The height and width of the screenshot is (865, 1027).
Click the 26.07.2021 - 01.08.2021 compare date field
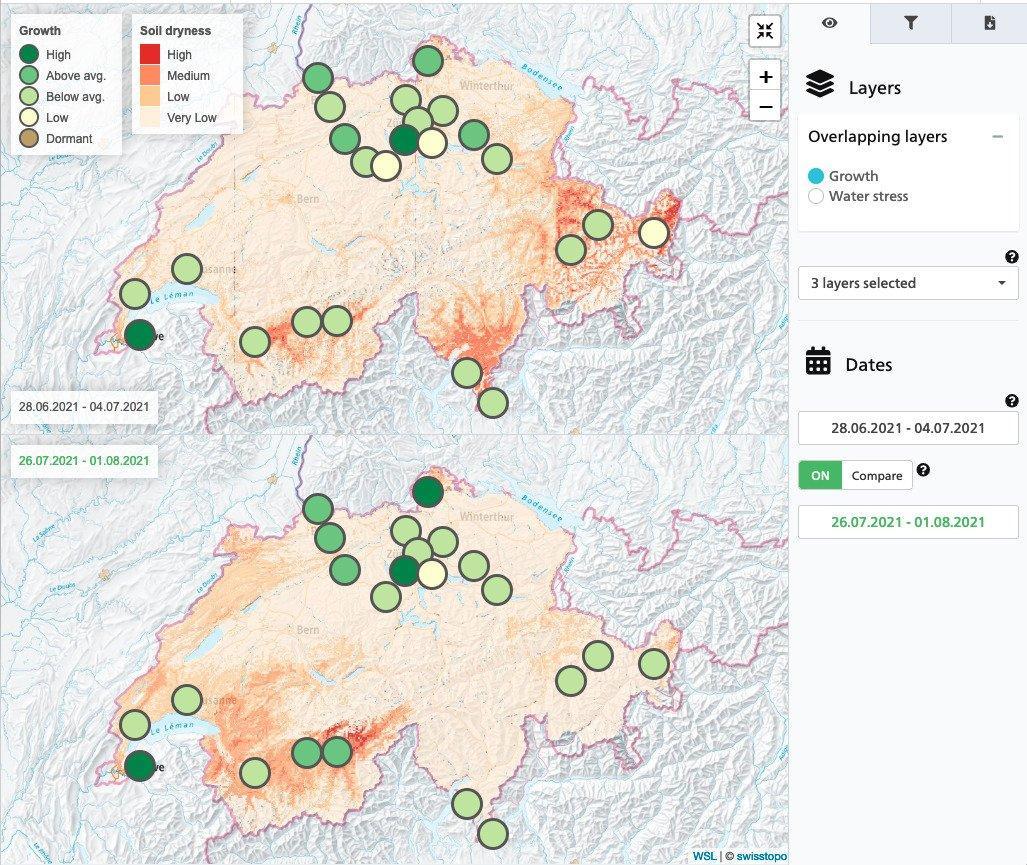click(908, 522)
